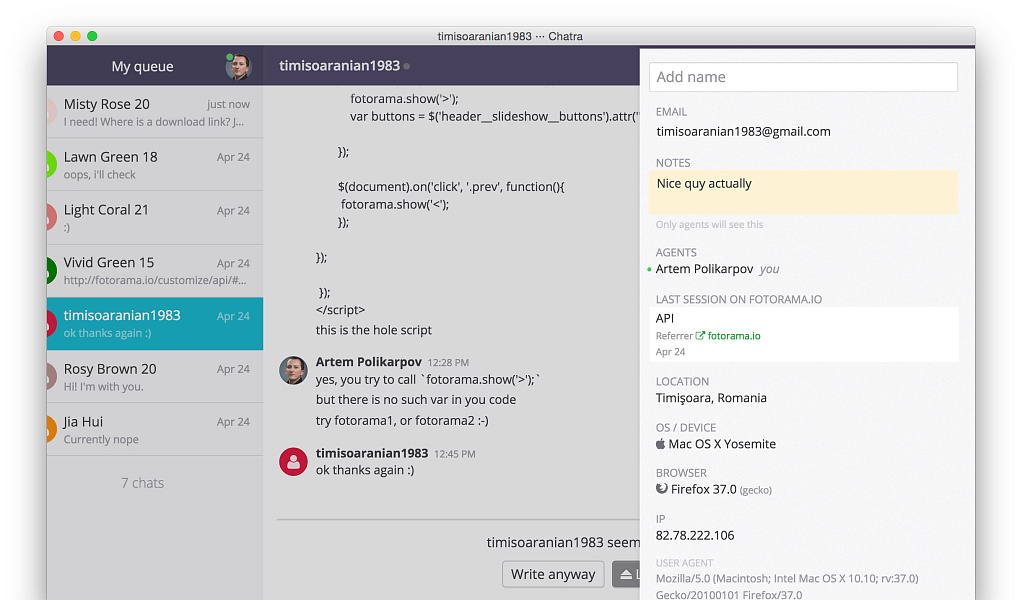Image resolution: width=1022 pixels, height=600 pixels.
Task: Click the avatar of Rosy Brown 20
Action: tap(52, 376)
